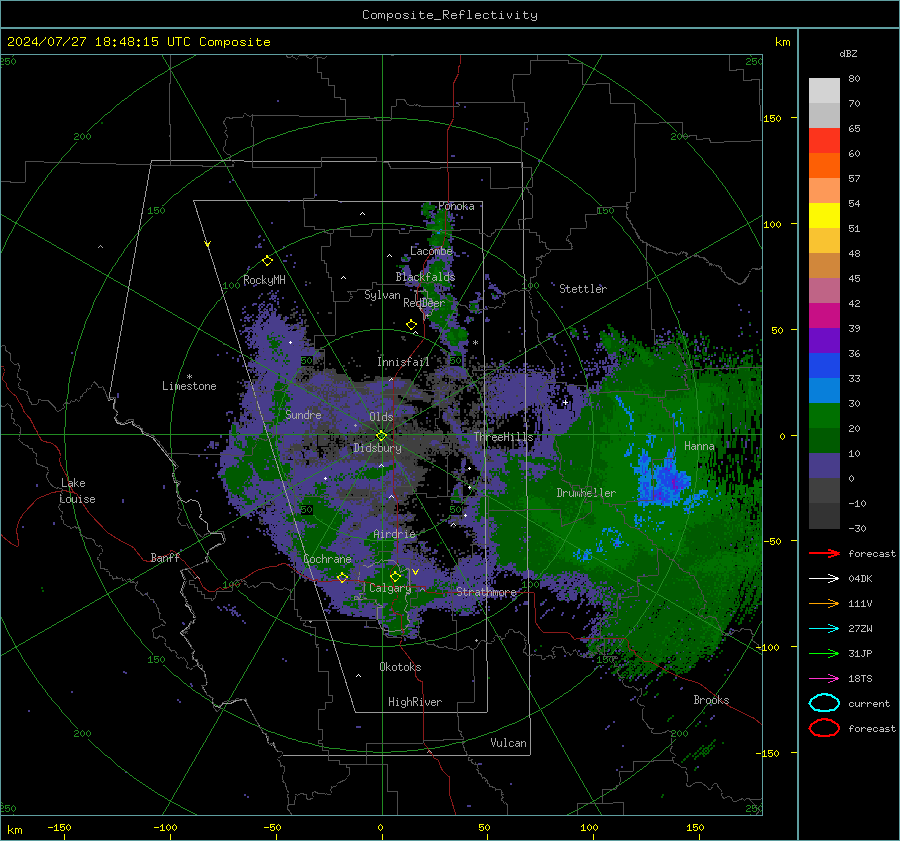Viewport: 900px width, 841px height.
Task: Click the cyan current ellipse in legend
Action: click(x=824, y=703)
